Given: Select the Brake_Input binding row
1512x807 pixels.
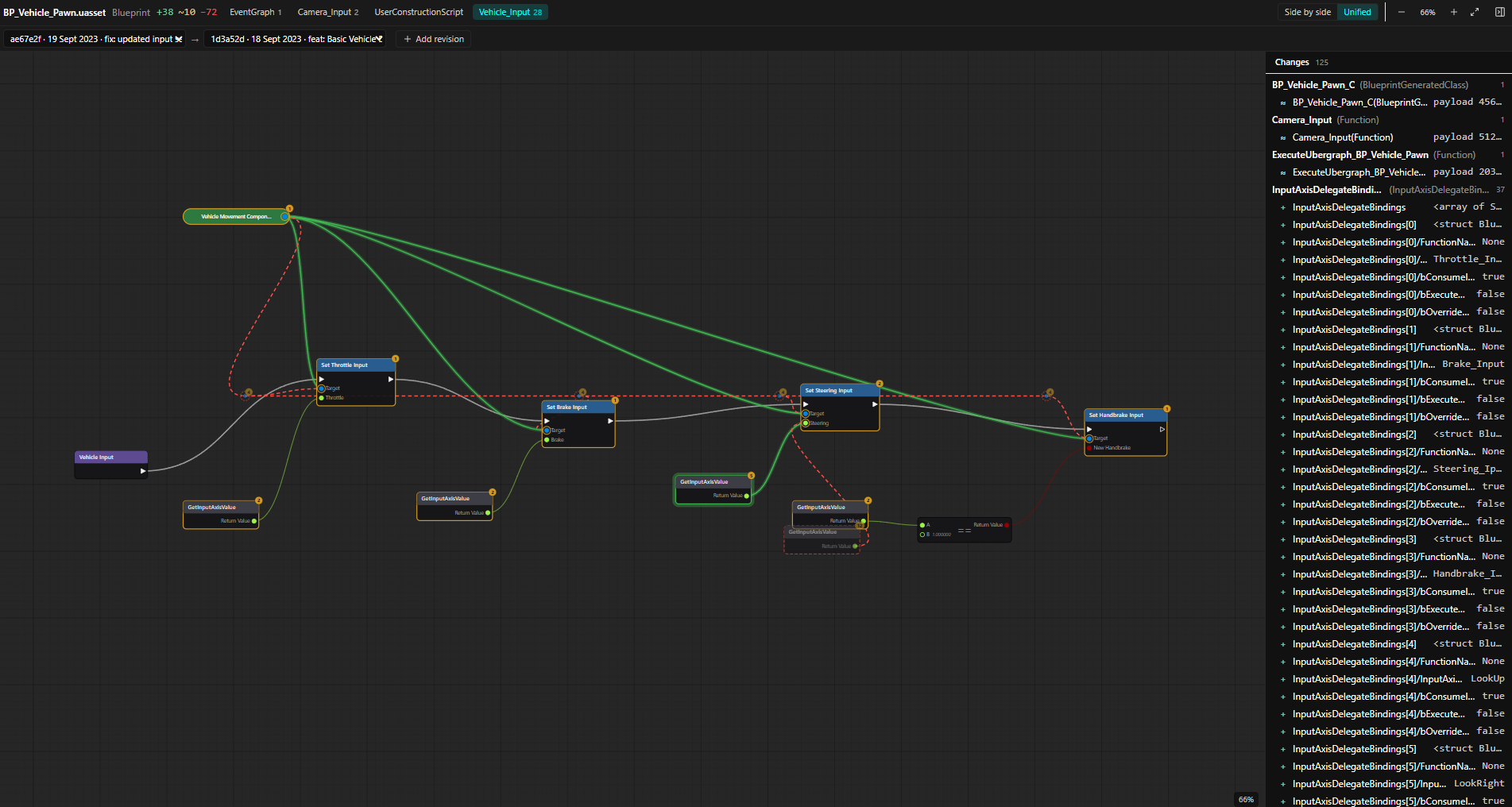Looking at the screenshot, I should coord(1388,365).
